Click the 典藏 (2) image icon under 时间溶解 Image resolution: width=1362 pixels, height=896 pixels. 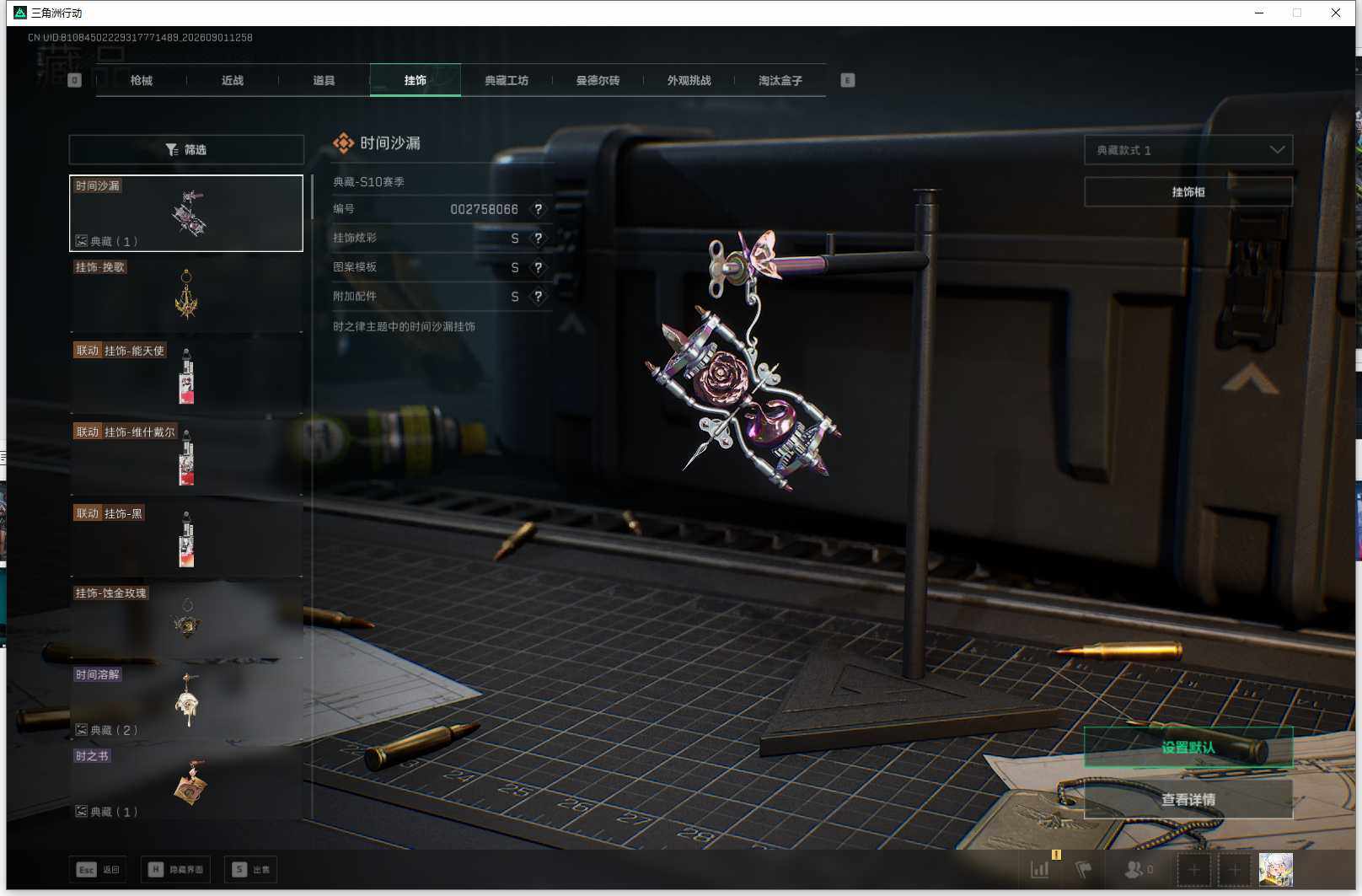tap(82, 730)
